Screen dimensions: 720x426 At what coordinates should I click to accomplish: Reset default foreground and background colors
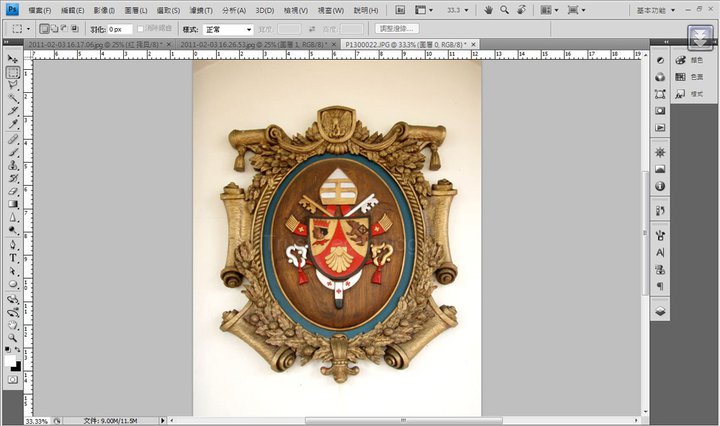(x=8, y=350)
